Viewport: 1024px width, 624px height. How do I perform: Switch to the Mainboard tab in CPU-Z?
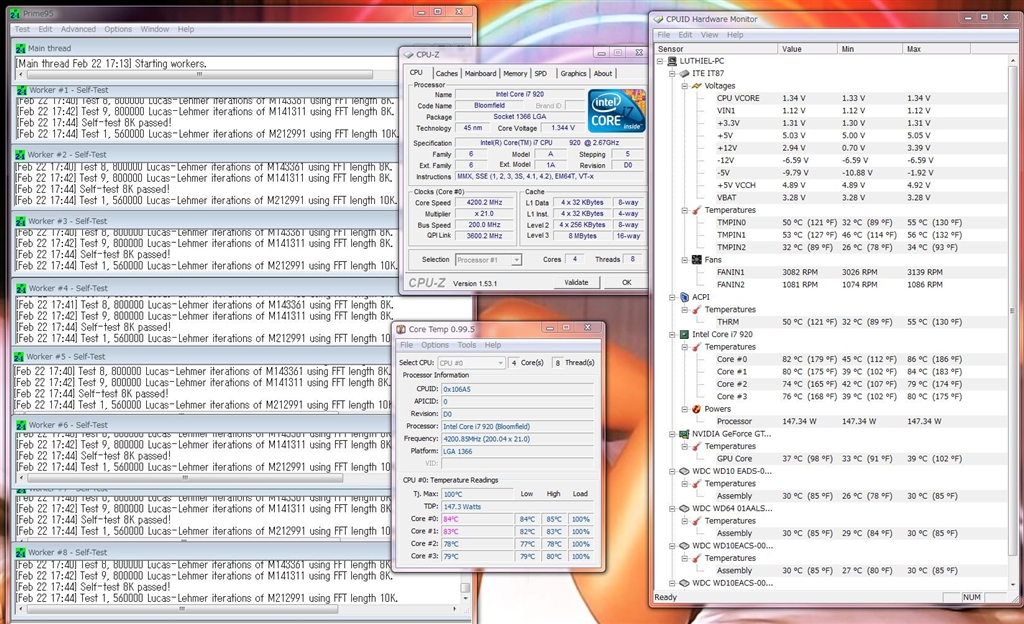click(x=481, y=74)
